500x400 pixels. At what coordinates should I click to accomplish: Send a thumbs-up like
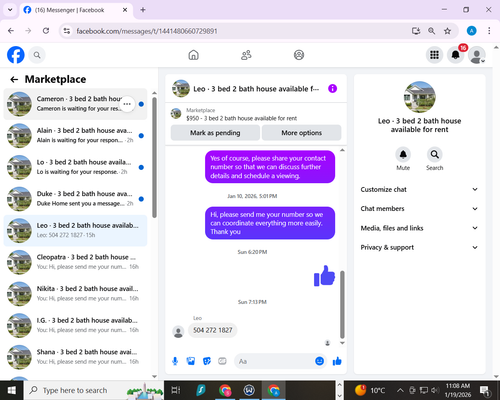click(337, 361)
